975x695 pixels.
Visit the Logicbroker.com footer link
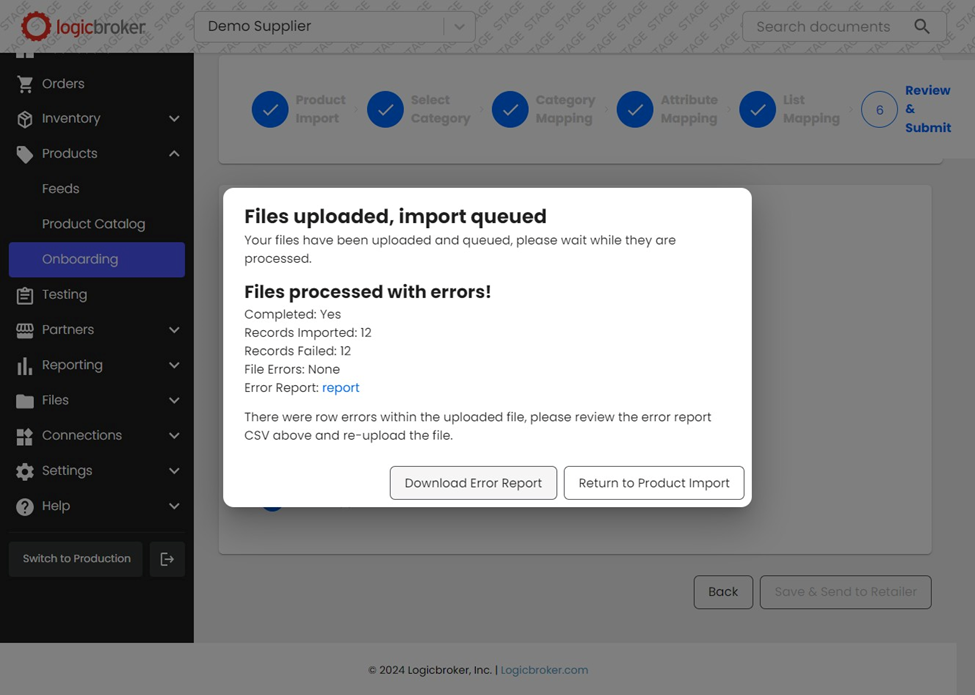click(544, 670)
